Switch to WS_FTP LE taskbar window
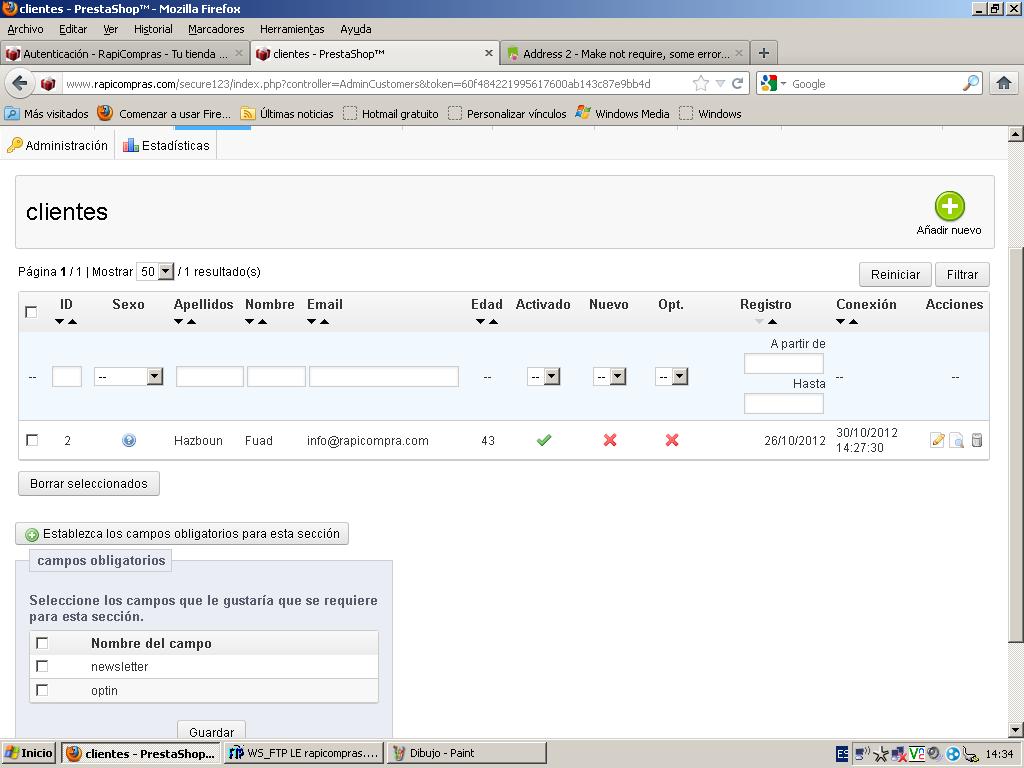Screen dimensions: 1024x768 point(304,753)
